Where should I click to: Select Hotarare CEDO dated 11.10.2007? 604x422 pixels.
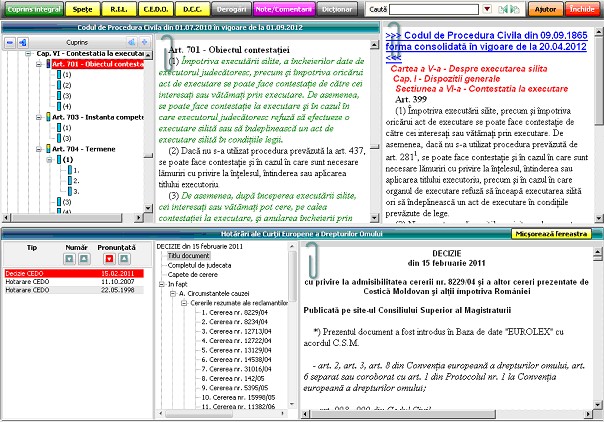(x=74, y=282)
